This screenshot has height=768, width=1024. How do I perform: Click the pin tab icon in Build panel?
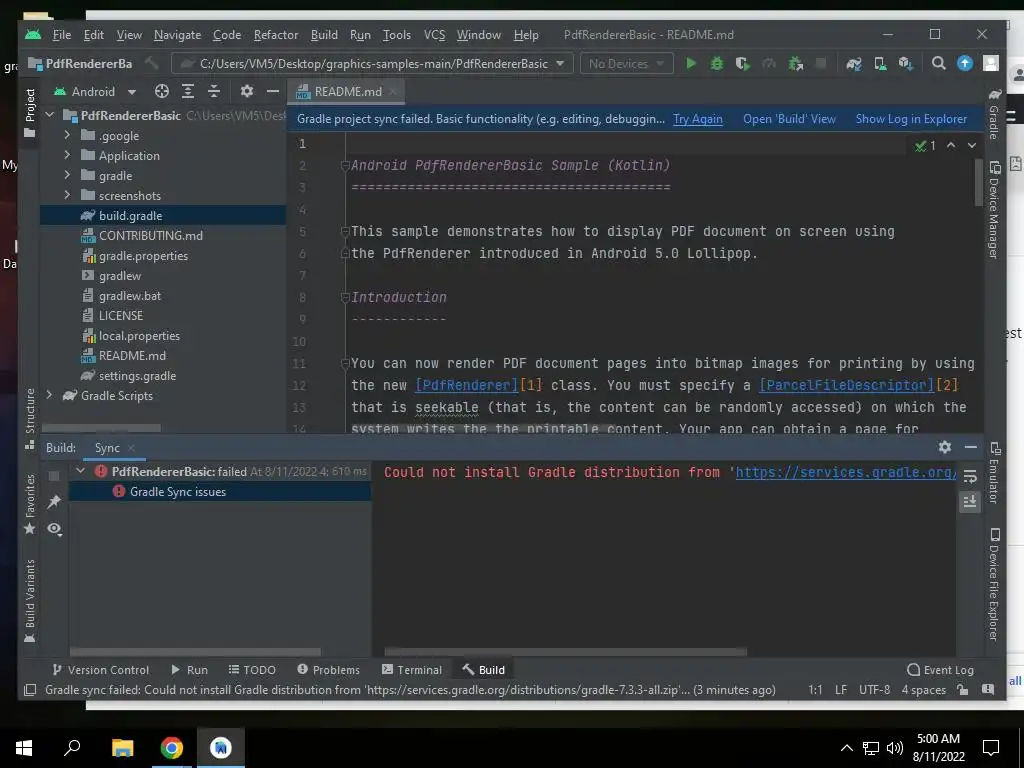click(x=54, y=502)
